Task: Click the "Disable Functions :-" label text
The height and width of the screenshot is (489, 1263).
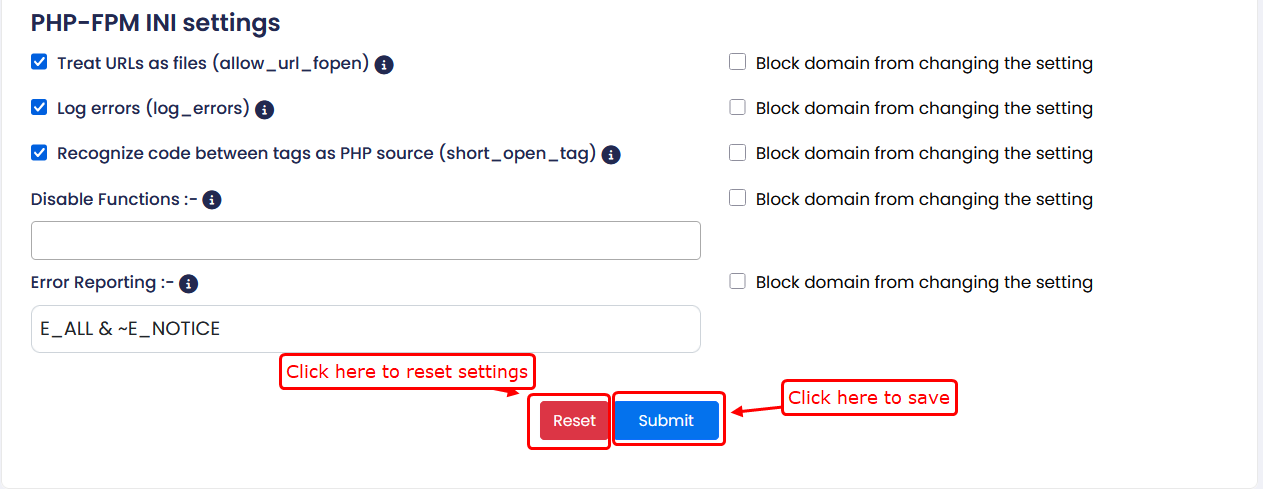Action: click(x=114, y=199)
